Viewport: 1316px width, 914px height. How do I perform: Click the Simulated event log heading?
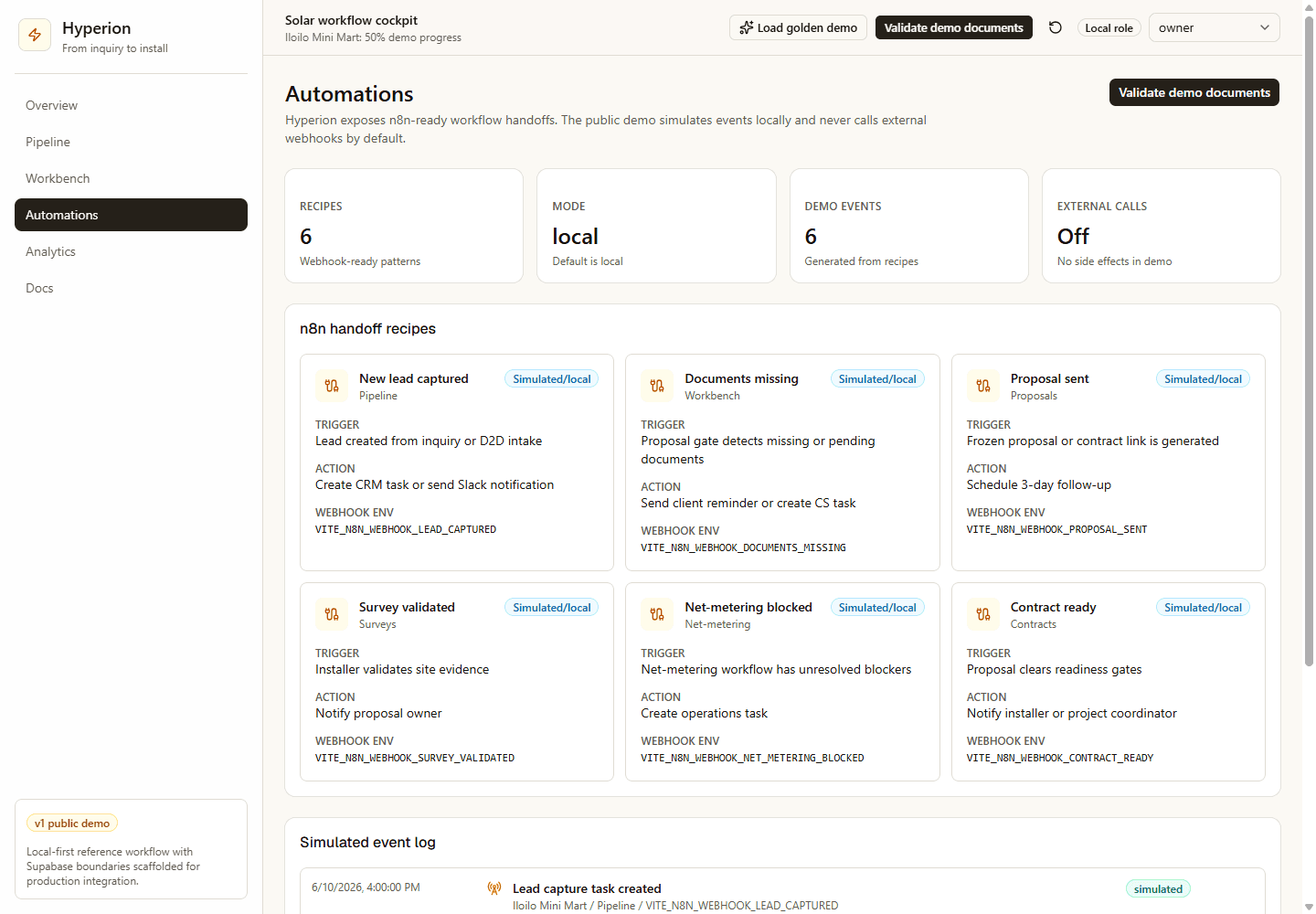point(367,843)
